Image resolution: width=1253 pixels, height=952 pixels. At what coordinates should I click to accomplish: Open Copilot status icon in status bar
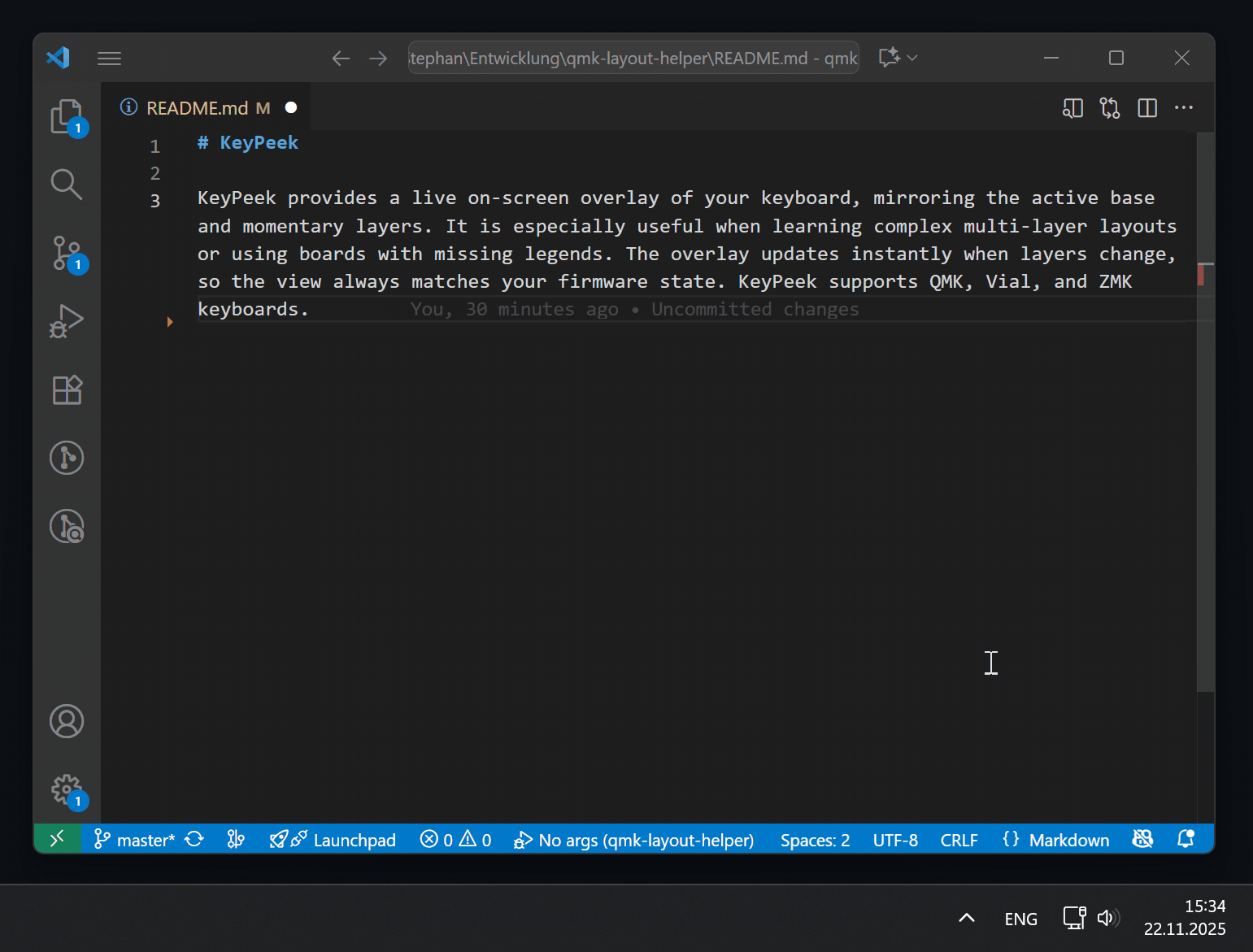tap(1142, 839)
